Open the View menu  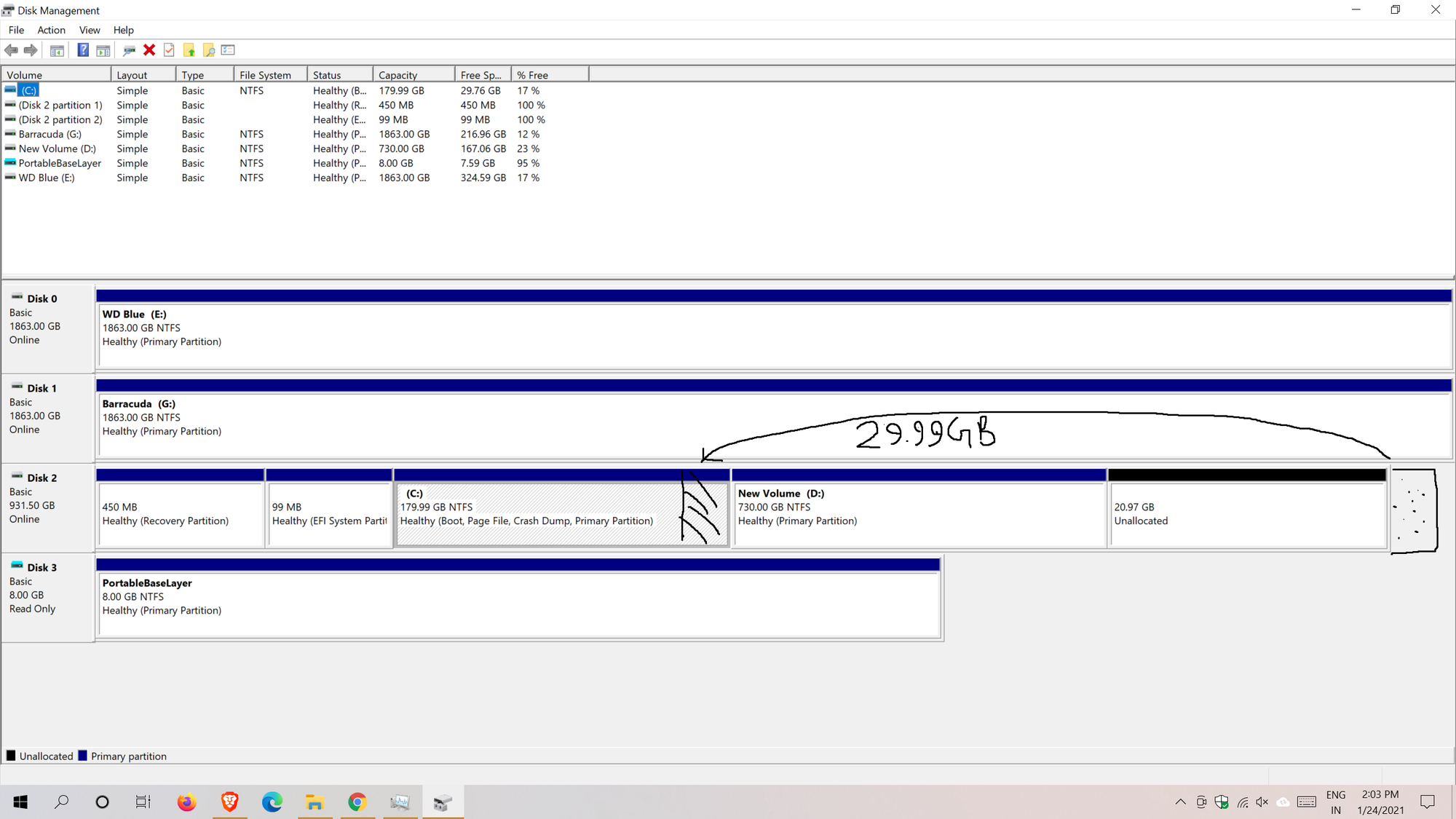pyautogui.click(x=89, y=30)
